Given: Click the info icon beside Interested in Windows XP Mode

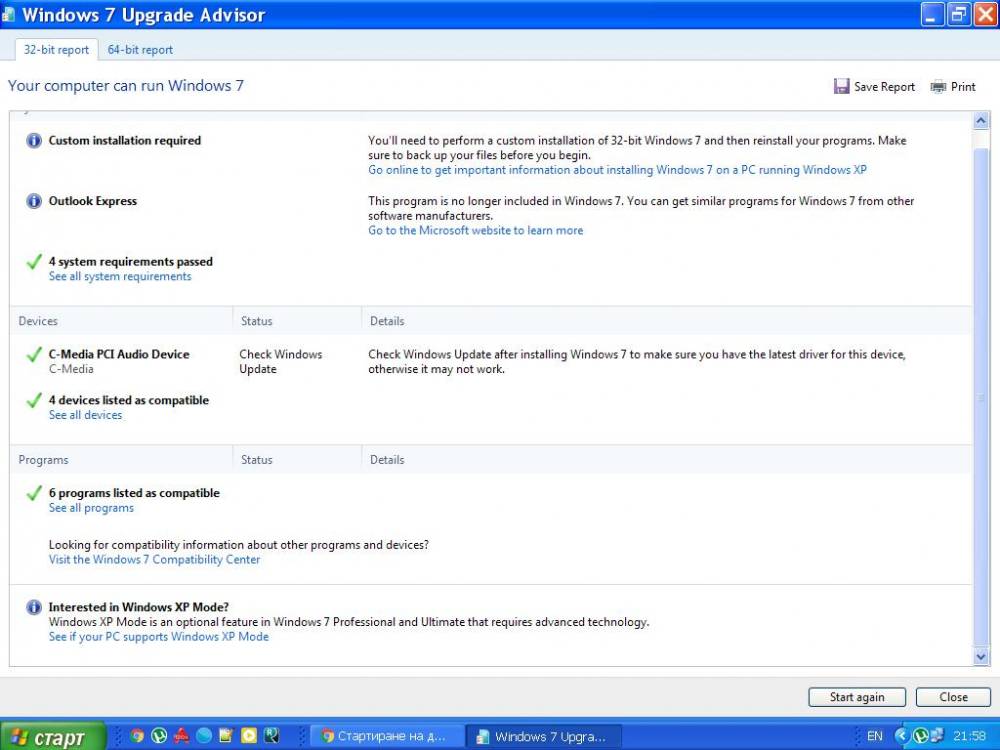Looking at the screenshot, I should [34, 607].
